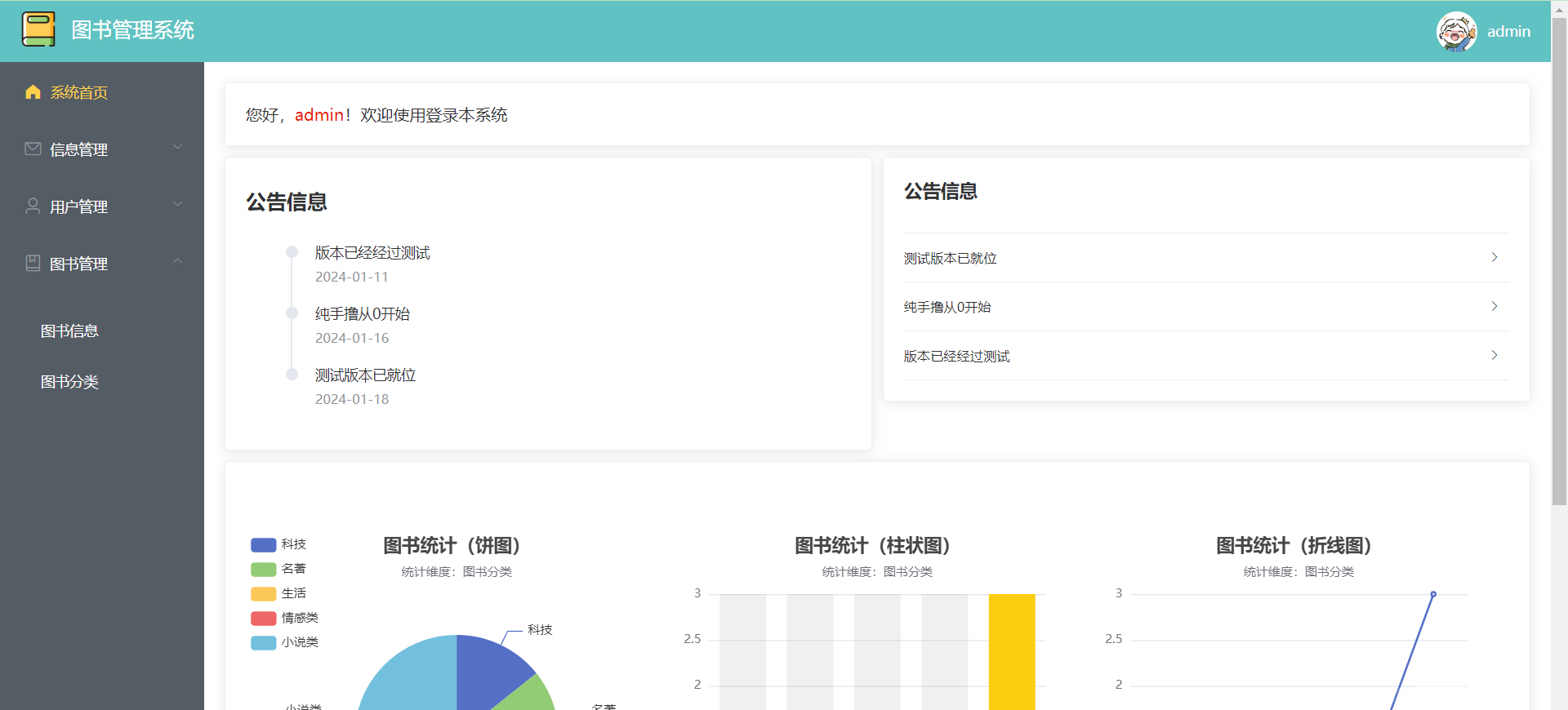Click the admin username in header
1568x710 pixels.
[1508, 31]
